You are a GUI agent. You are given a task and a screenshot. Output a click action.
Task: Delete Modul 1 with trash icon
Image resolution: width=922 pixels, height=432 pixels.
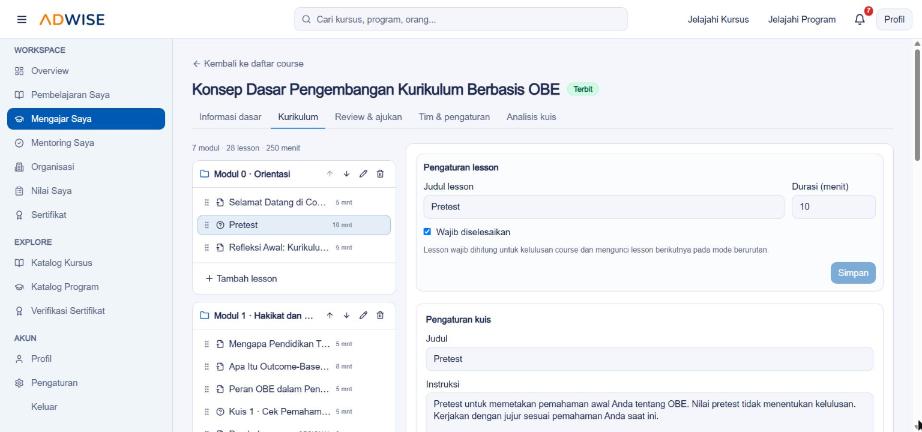380,316
